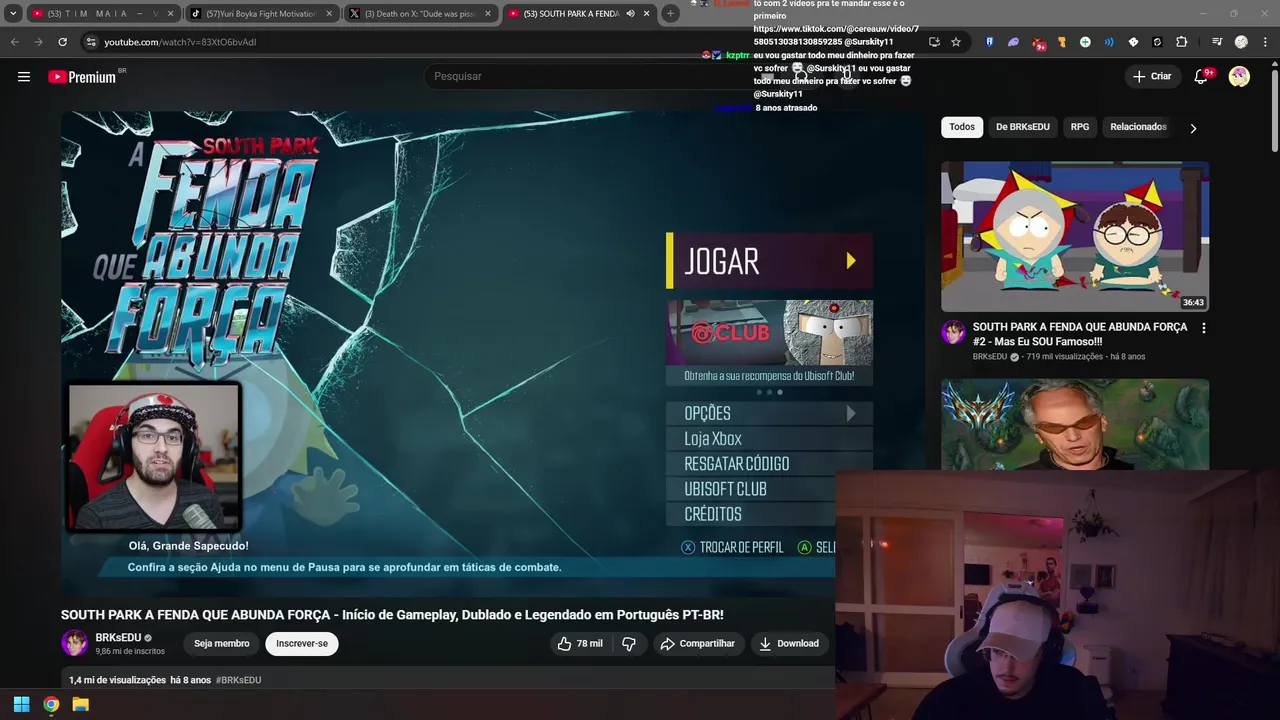Download the video
Image resolution: width=1280 pixels, height=720 pixels.
pyautogui.click(x=789, y=644)
